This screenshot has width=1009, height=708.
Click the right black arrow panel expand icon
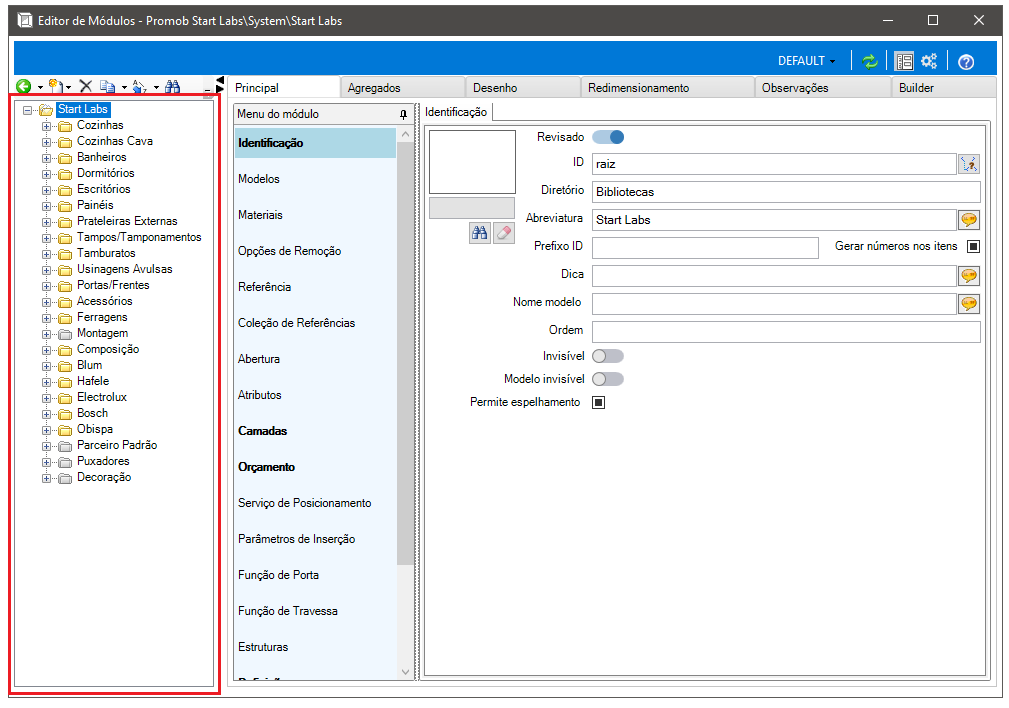coord(220,89)
